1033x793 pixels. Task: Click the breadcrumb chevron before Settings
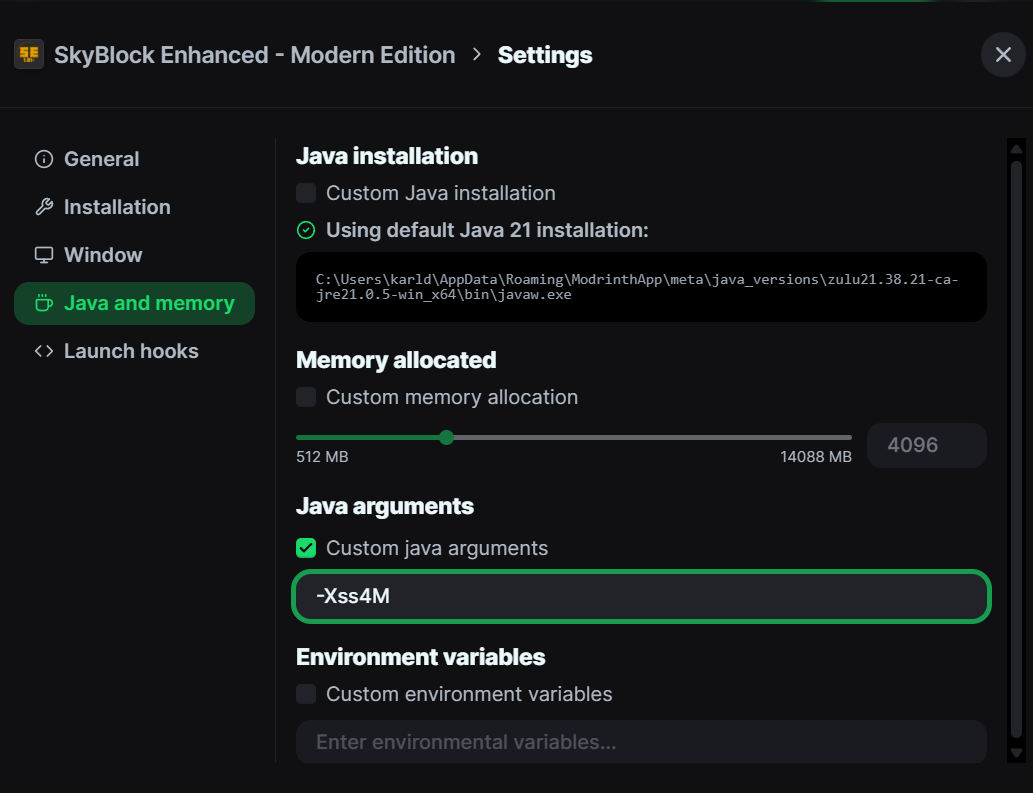coord(477,55)
